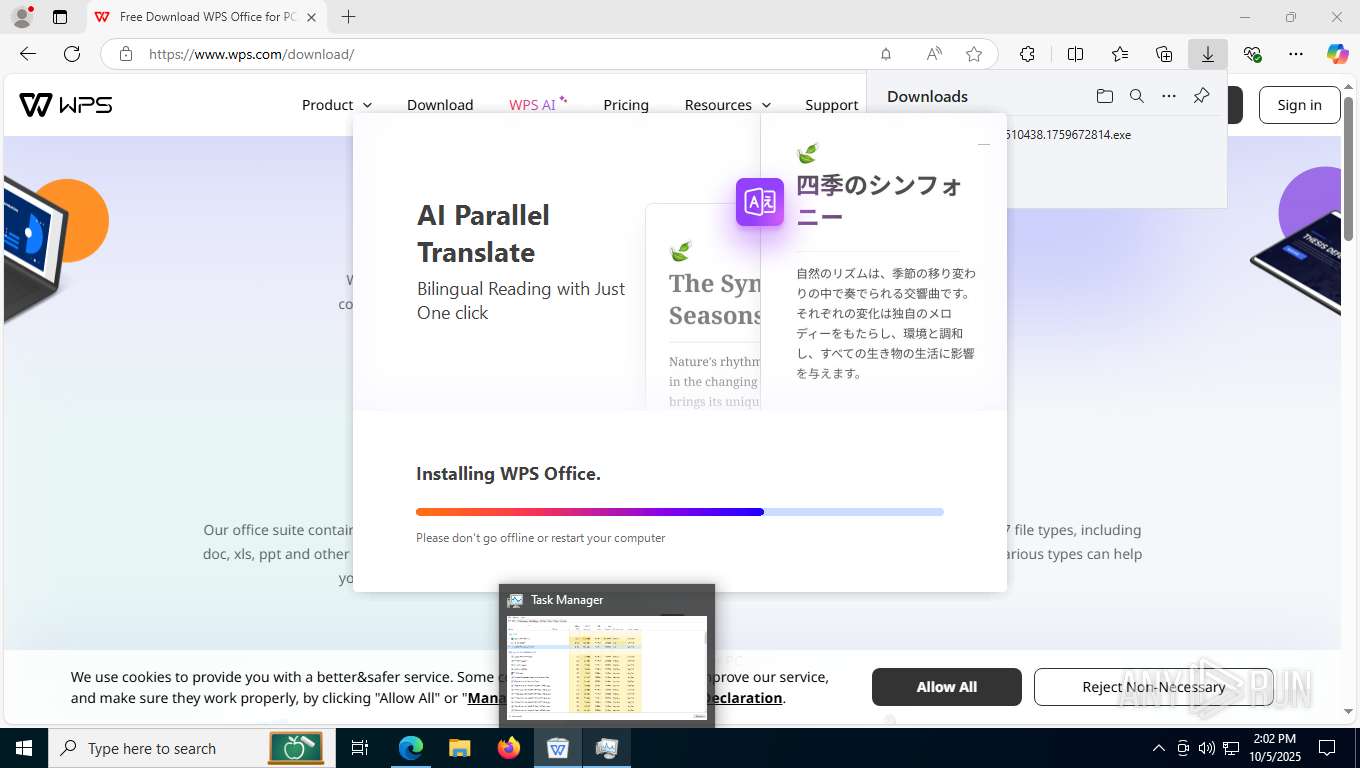1360x768 pixels.
Task: Open File Explorer from taskbar
Action: tap(460, 748)
